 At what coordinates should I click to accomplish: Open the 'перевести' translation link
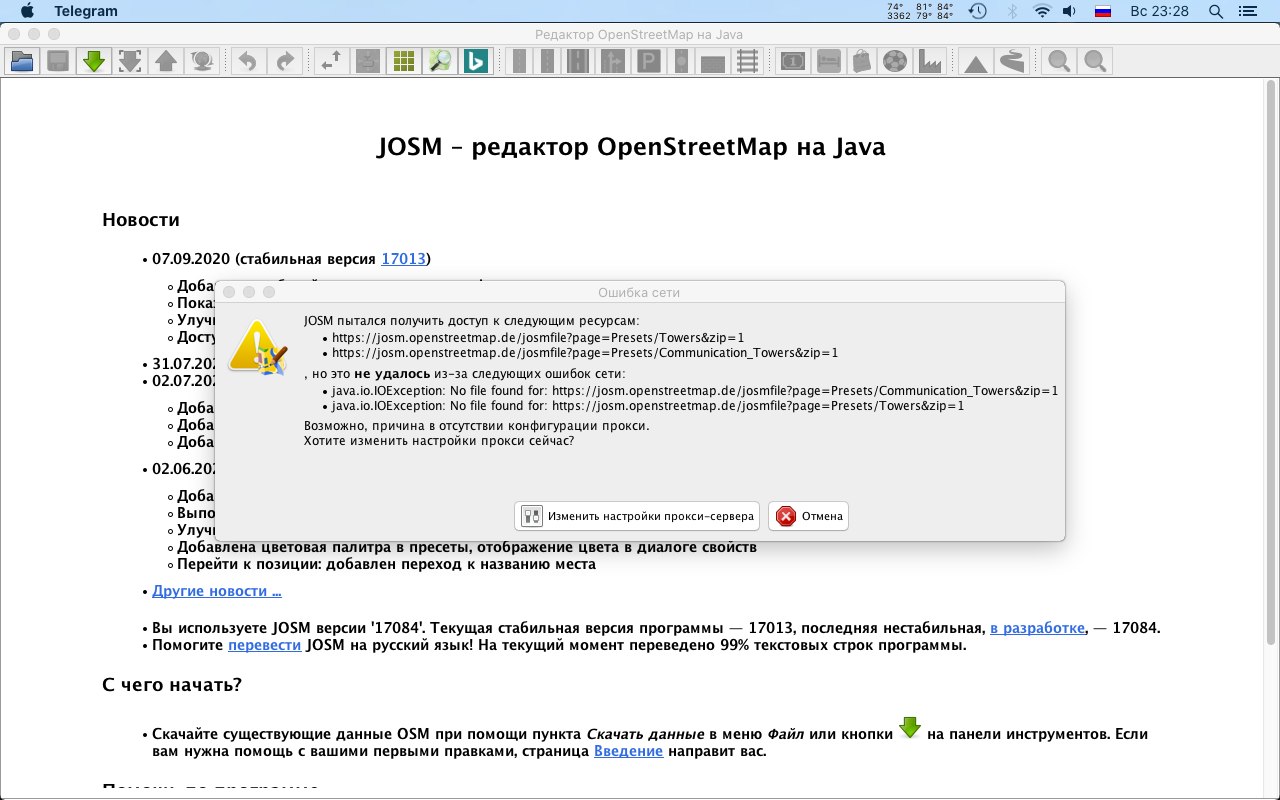[x=264, y=645]
